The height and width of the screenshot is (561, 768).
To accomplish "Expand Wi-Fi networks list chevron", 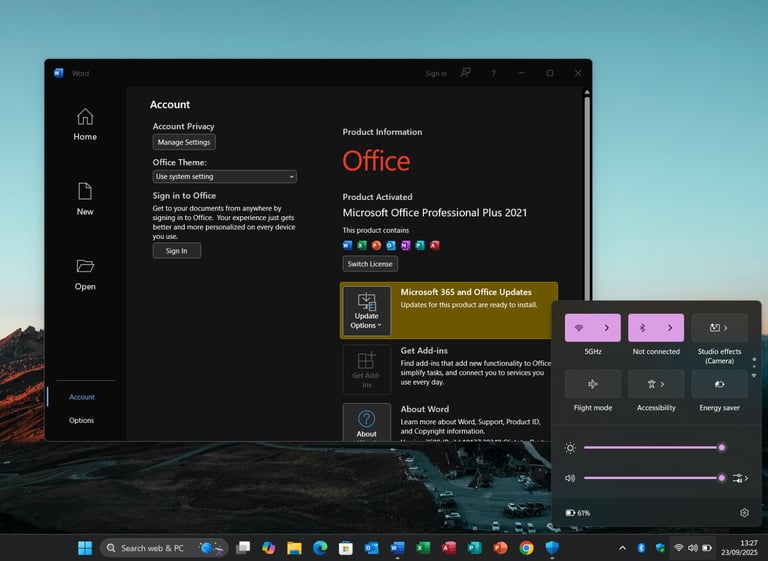I will pyautogui.click(x=607, y=328).
